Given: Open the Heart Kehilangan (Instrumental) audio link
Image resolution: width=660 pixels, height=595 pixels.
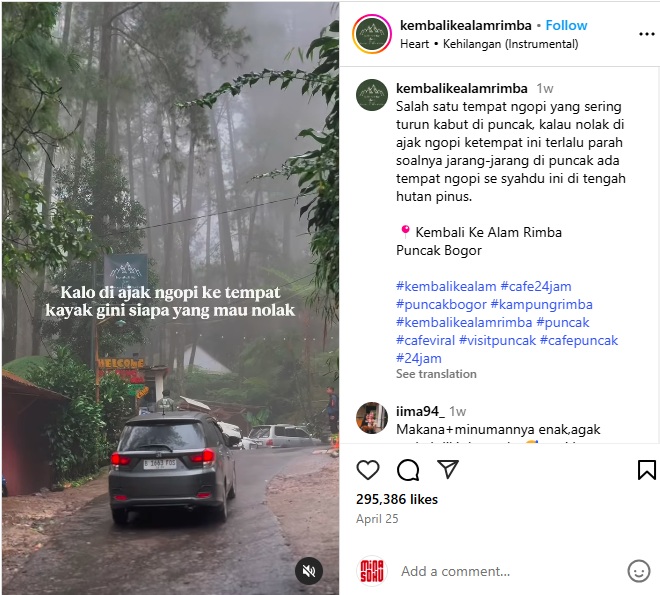Looking at the screenshot, I should (x=489, y=44).
